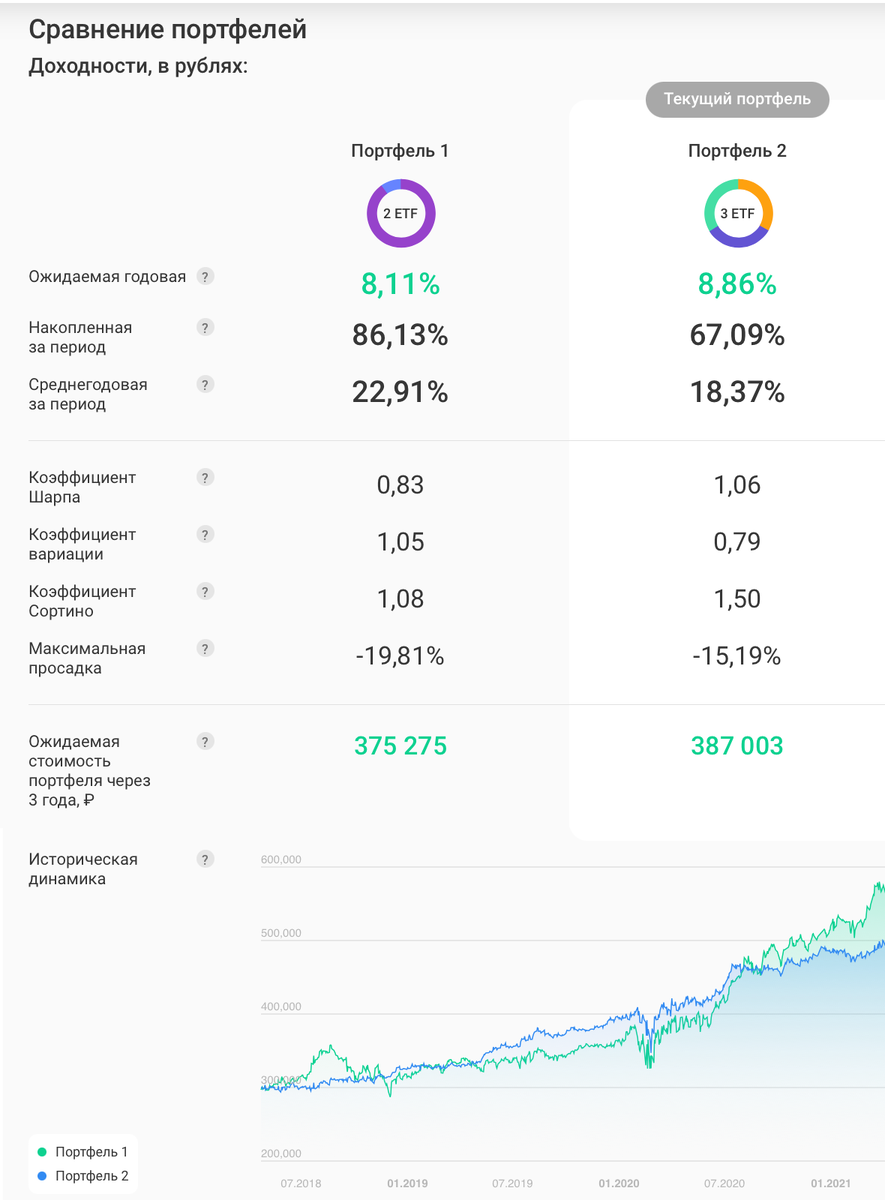Click the help icon near Ожидаемая стоимость портфеля

tap(205, 742)
